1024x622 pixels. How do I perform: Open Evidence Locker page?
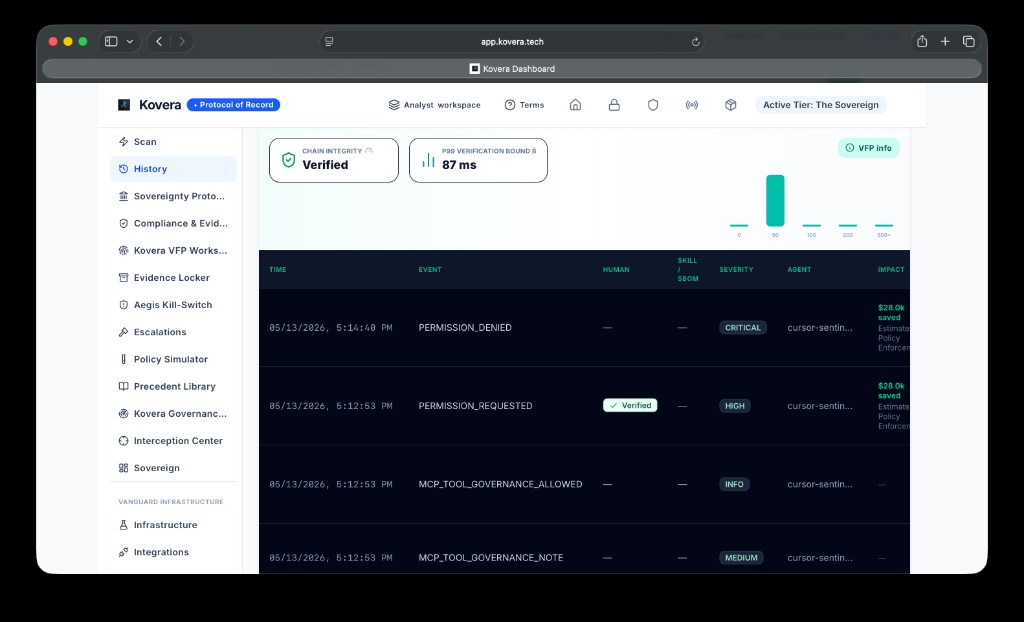click(x=174, y=278)
